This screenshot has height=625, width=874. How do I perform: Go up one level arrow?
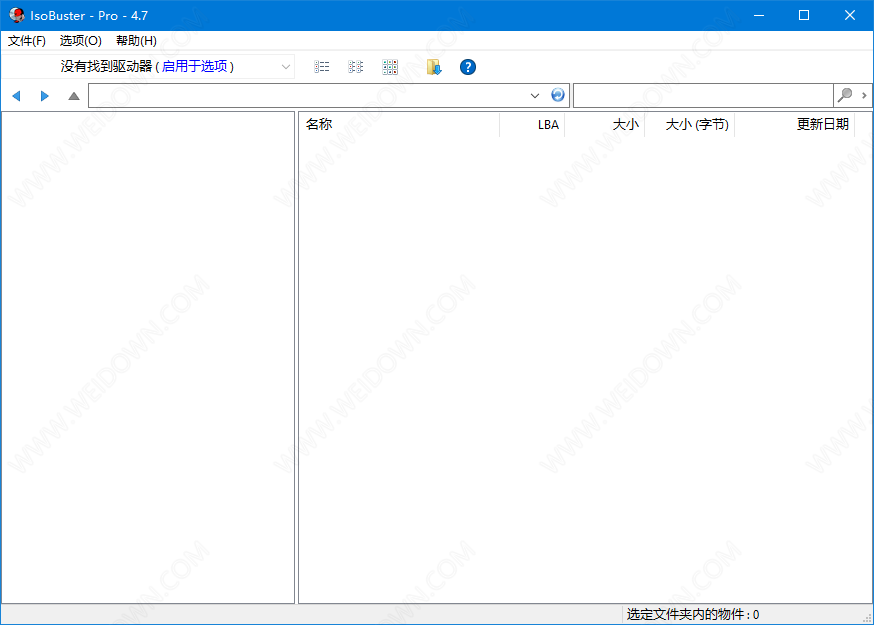74,96
